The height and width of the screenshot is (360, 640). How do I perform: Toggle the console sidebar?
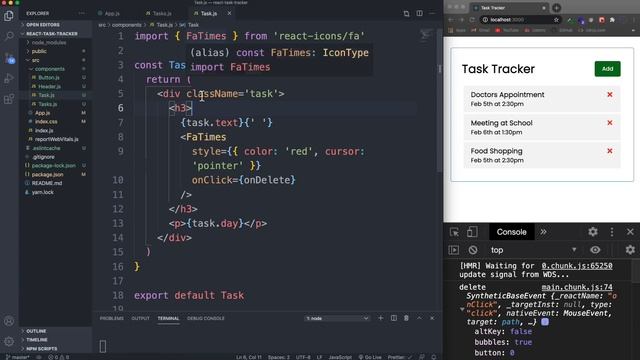[454, 250]
